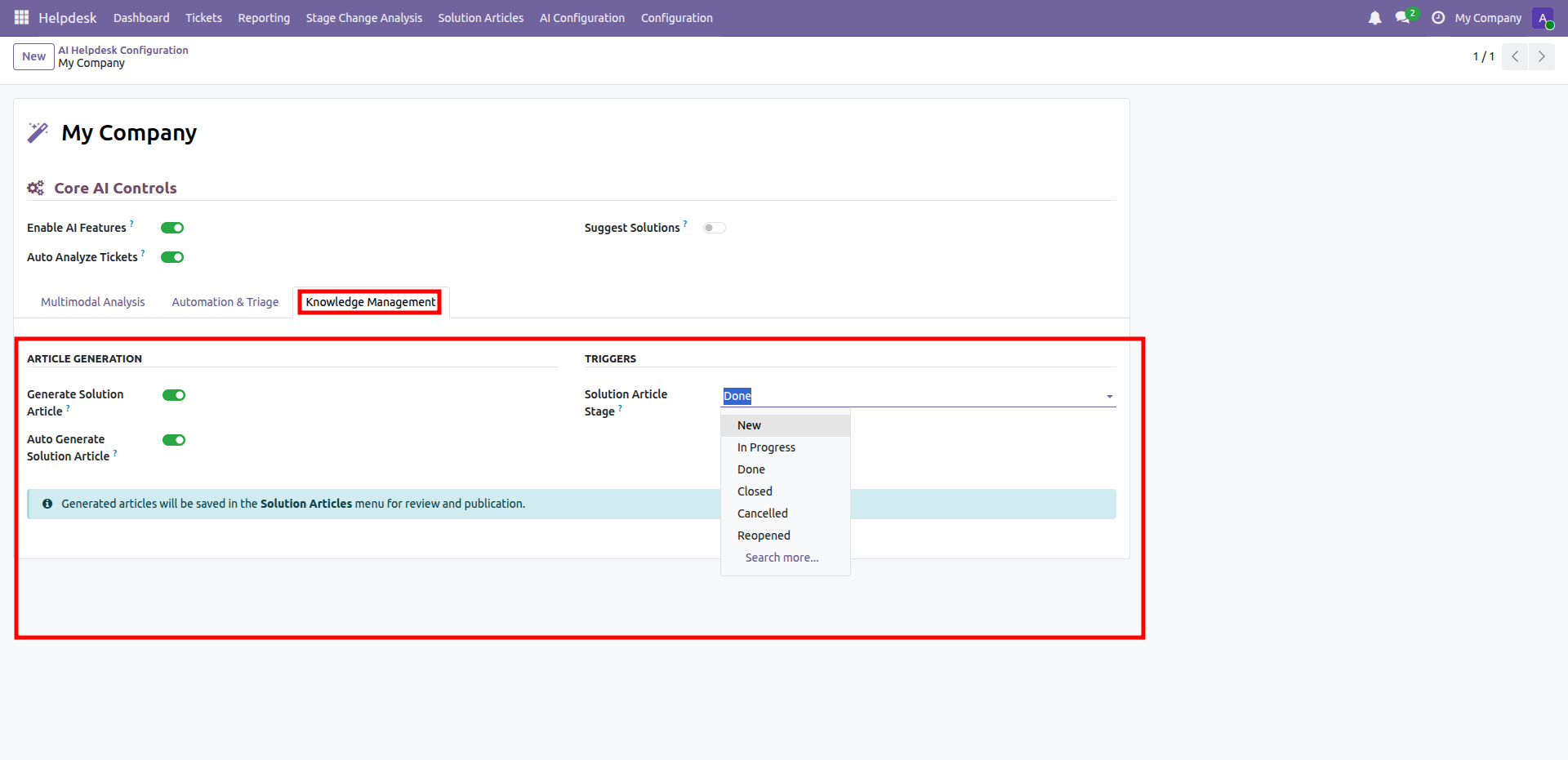
Task: Click the info icon in the blue notice
Action: 47,504
